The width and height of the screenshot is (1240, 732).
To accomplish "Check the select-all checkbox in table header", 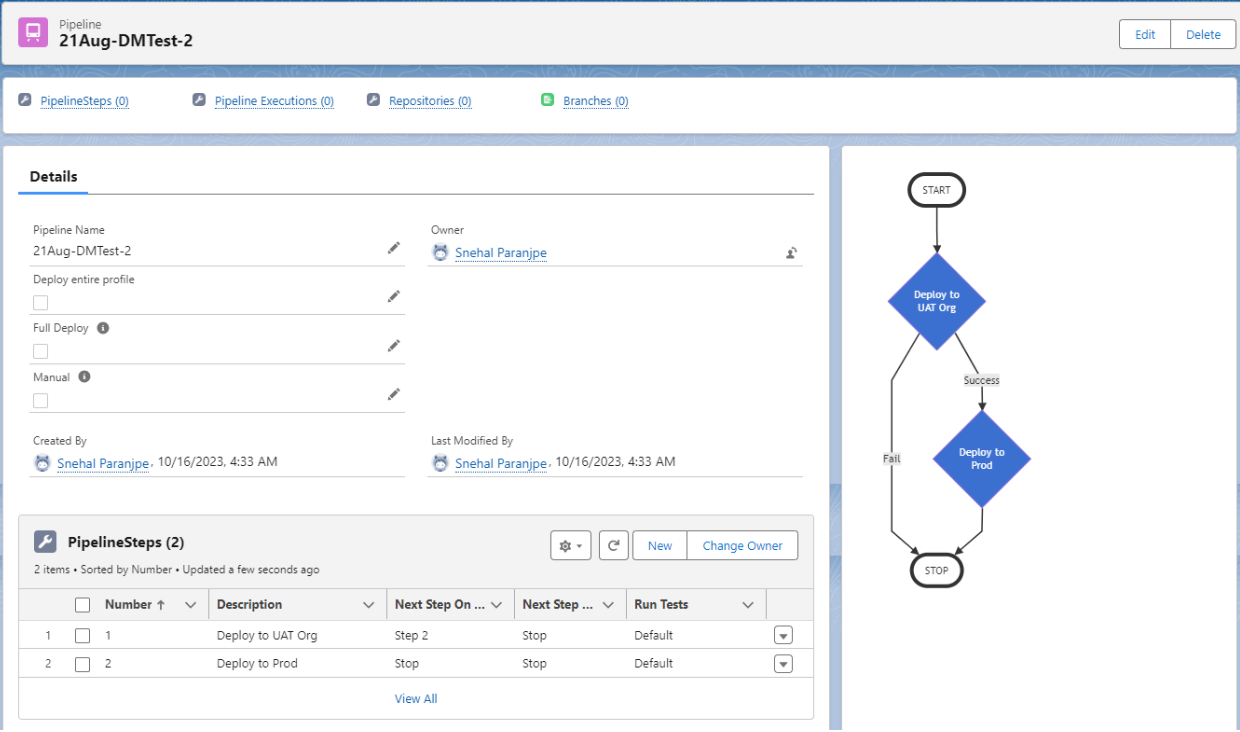I will 83,605.
